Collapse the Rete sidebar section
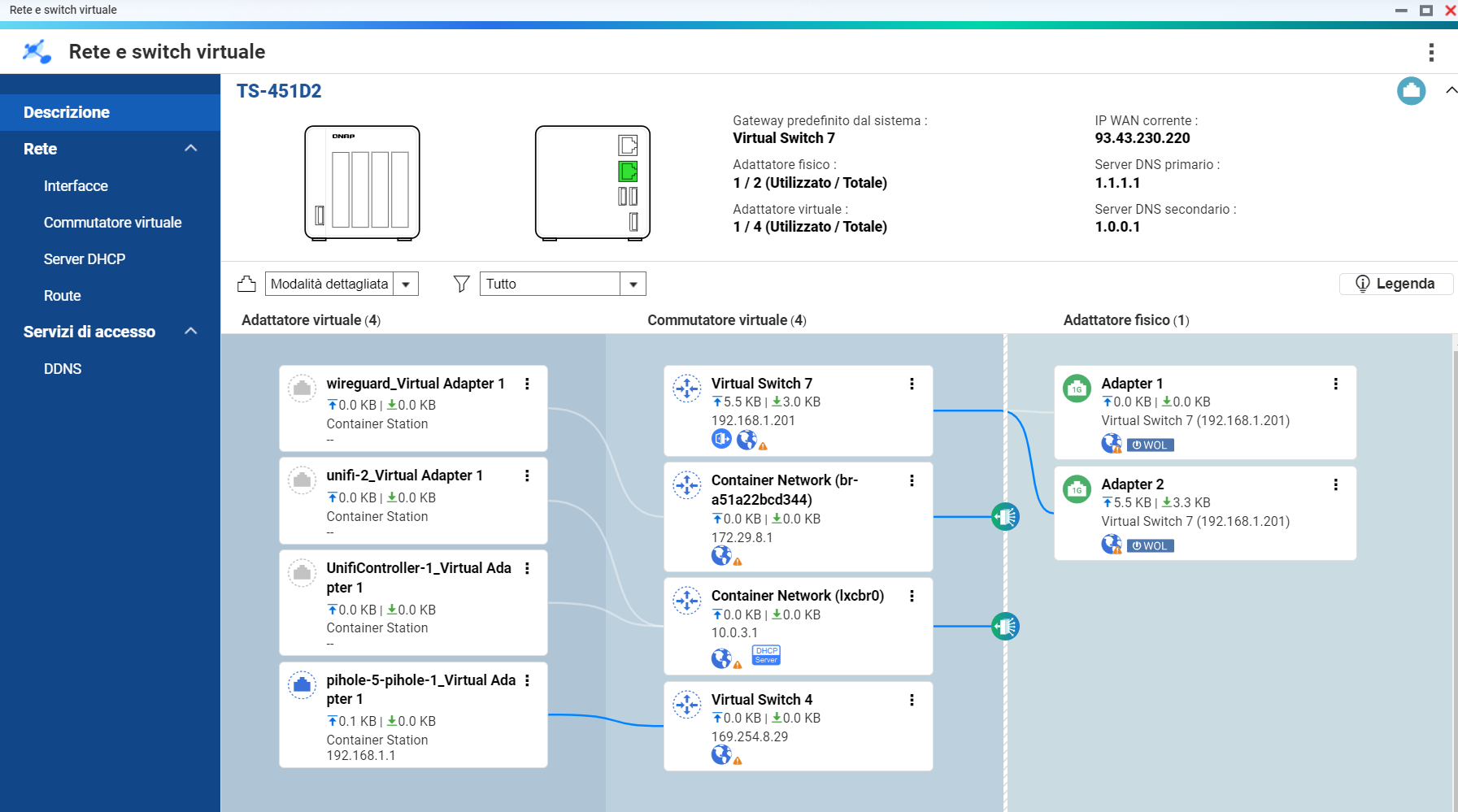The width and height of the screenshot is (1458, 812). 191,149
